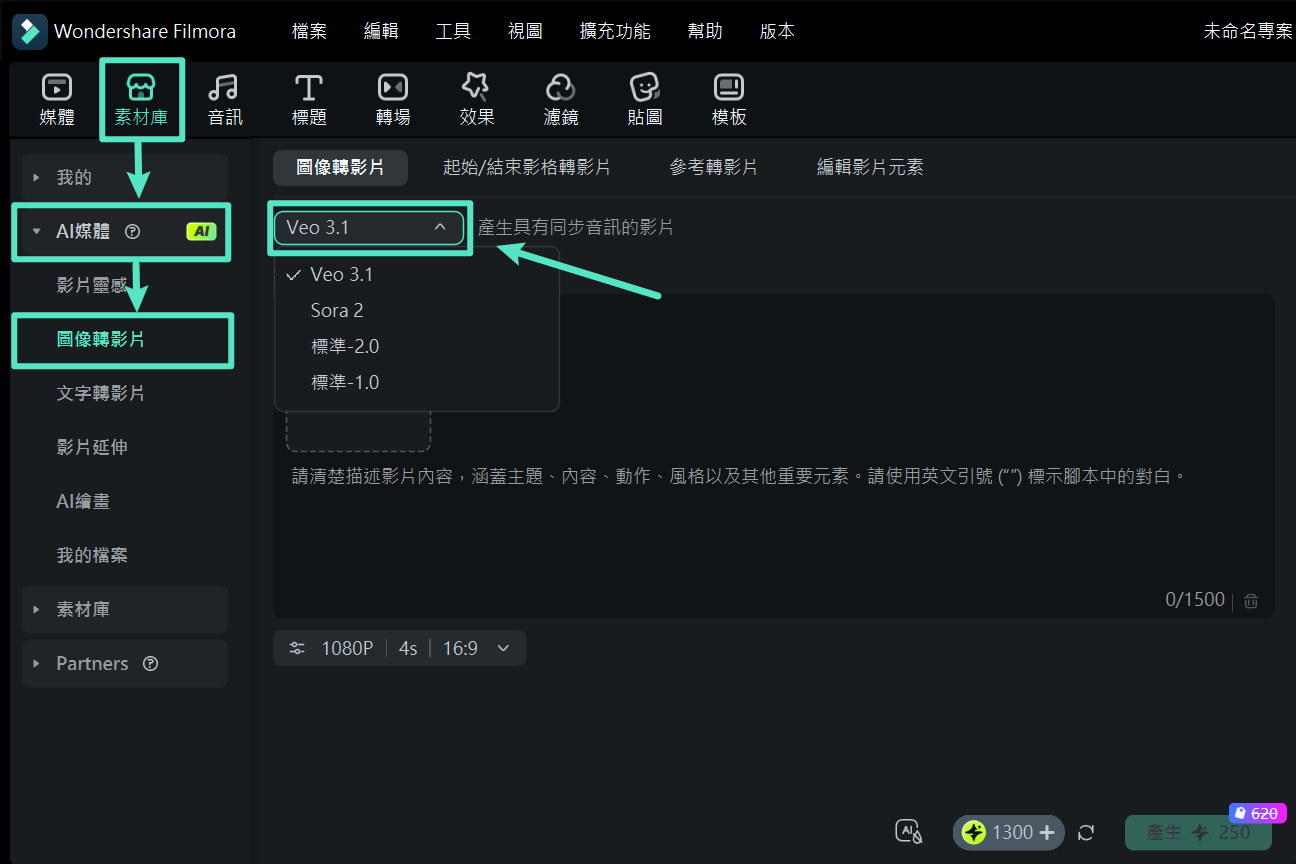Open the 貼圖 stickers panel
The height and width of the screenshot is (864, 1296).
pos(644,98)
